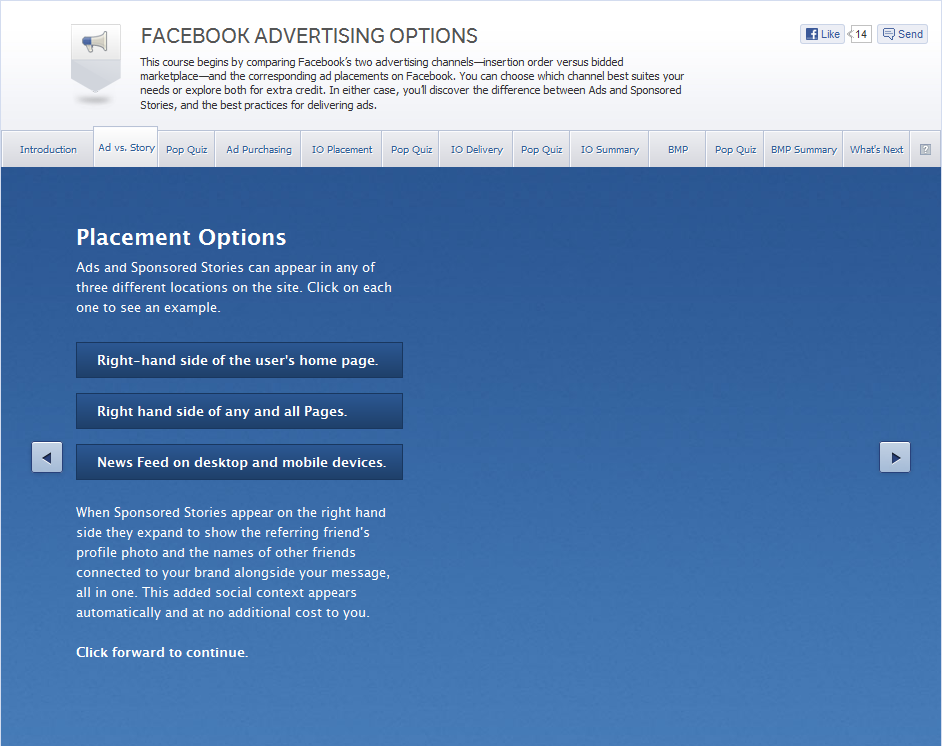
Task: Go to the IO Delivery tab
Action: coord(477,150)
